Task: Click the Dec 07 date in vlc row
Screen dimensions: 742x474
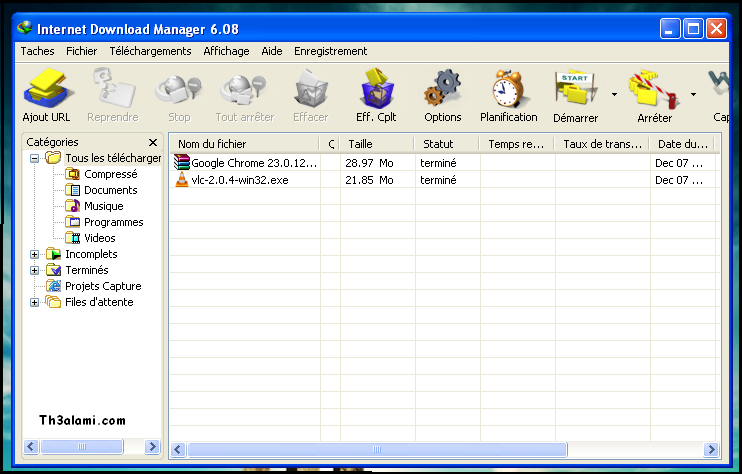Action: pyautogui.click(x=679, y=180)
